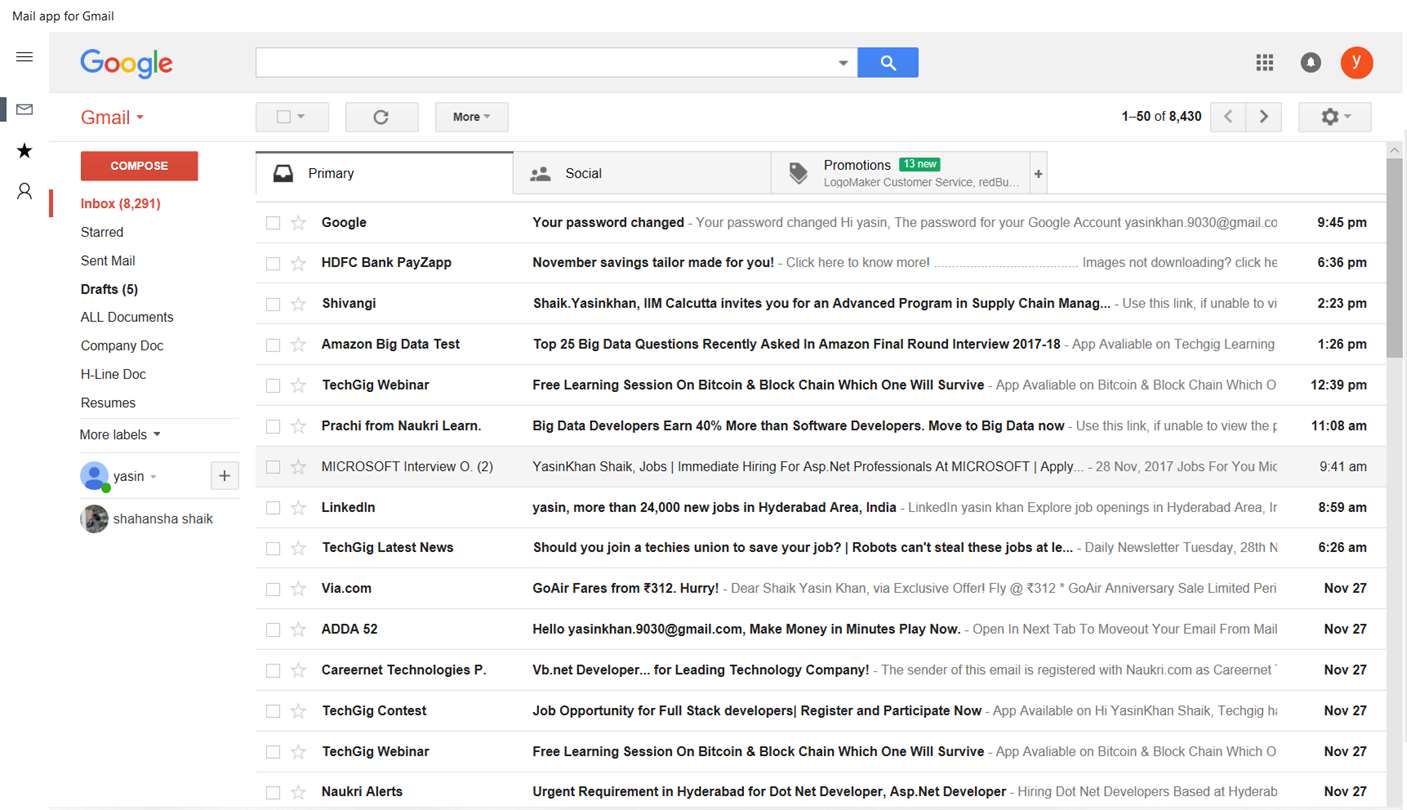Open the Resumes label

coord(108,403)
